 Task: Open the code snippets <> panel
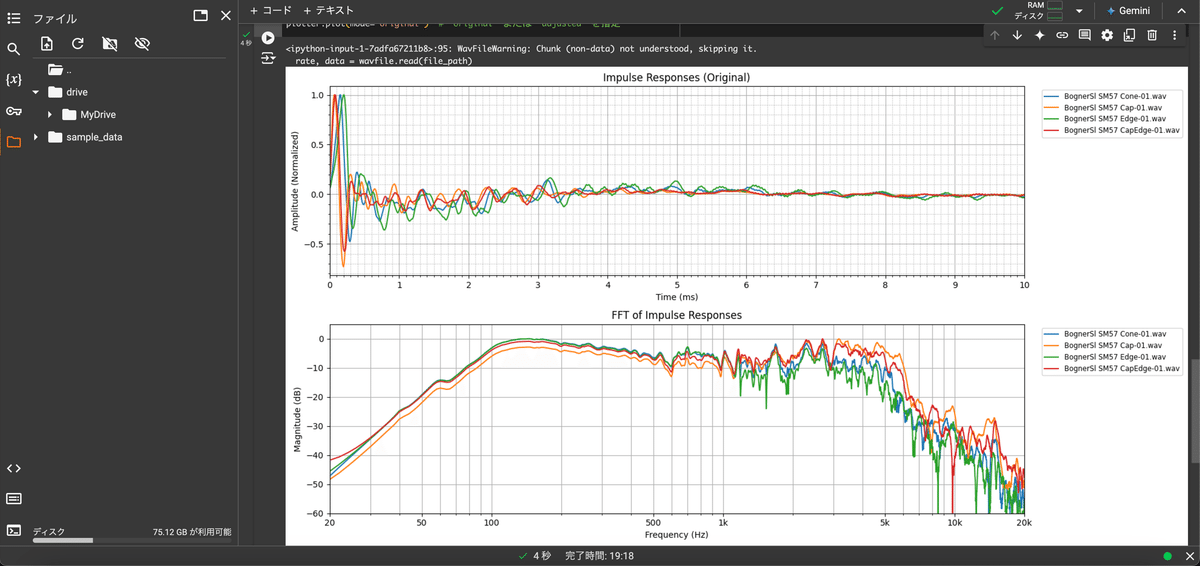13,468
